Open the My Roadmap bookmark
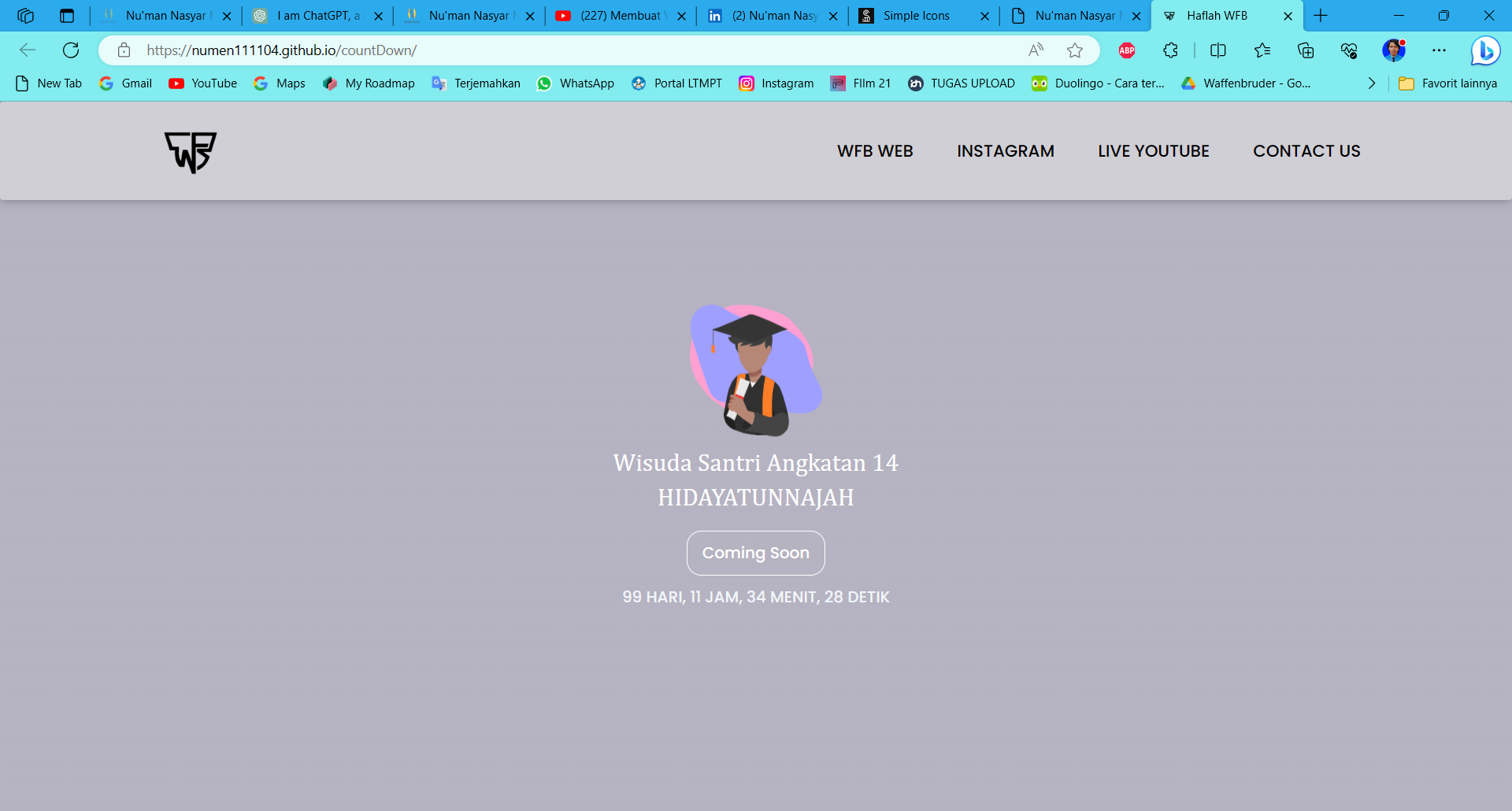 click(369, 83)
